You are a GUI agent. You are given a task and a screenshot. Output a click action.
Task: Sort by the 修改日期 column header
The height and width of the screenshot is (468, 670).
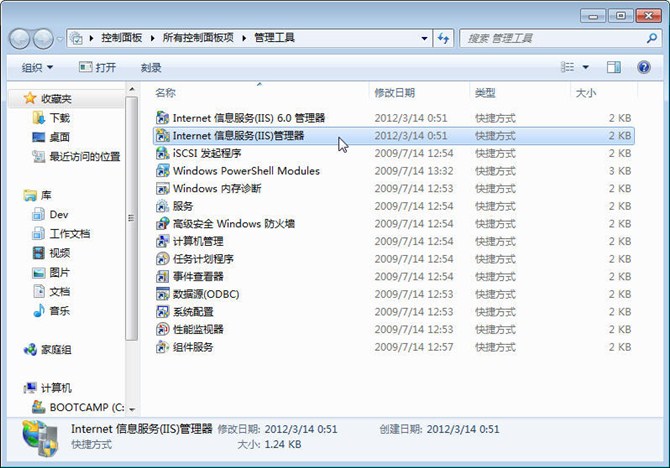click(x=418, y=92)
